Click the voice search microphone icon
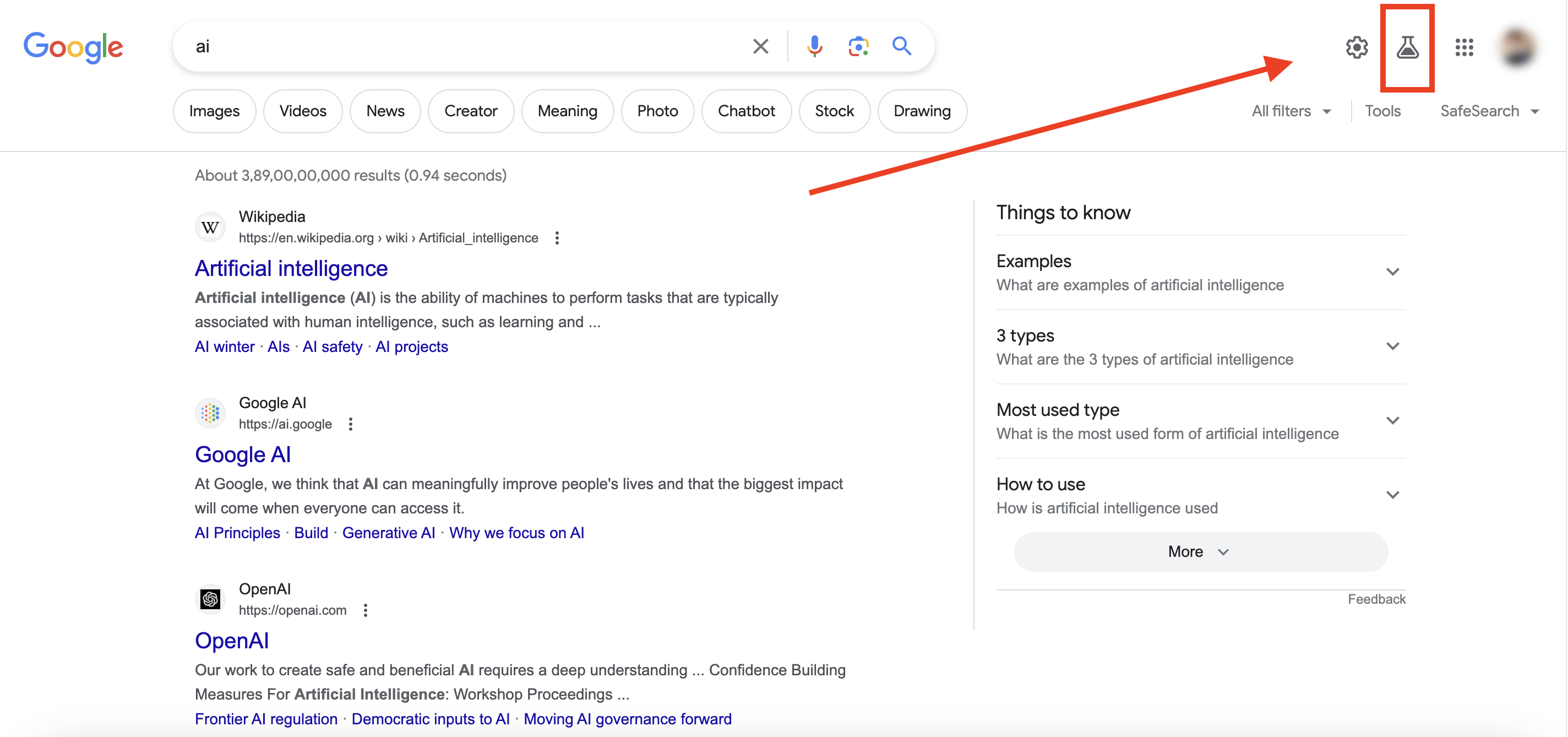This screenshot has height=737, width=1568. point(815,46)
